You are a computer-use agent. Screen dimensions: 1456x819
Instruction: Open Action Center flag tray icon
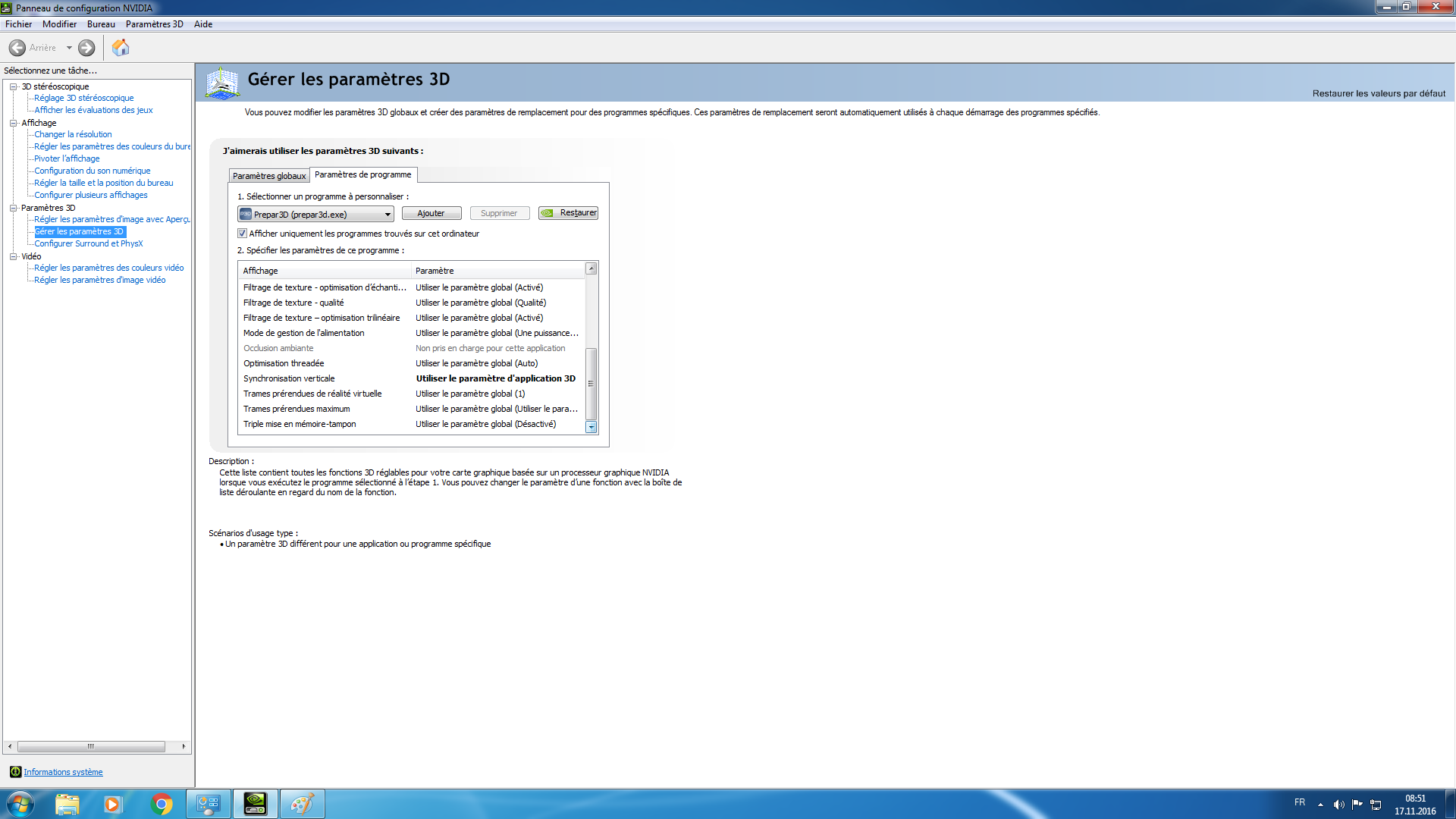click(1357, 805)
